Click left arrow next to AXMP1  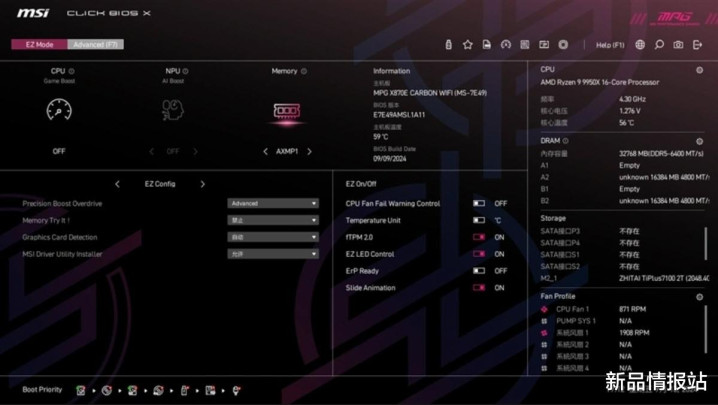coord(265,152)
